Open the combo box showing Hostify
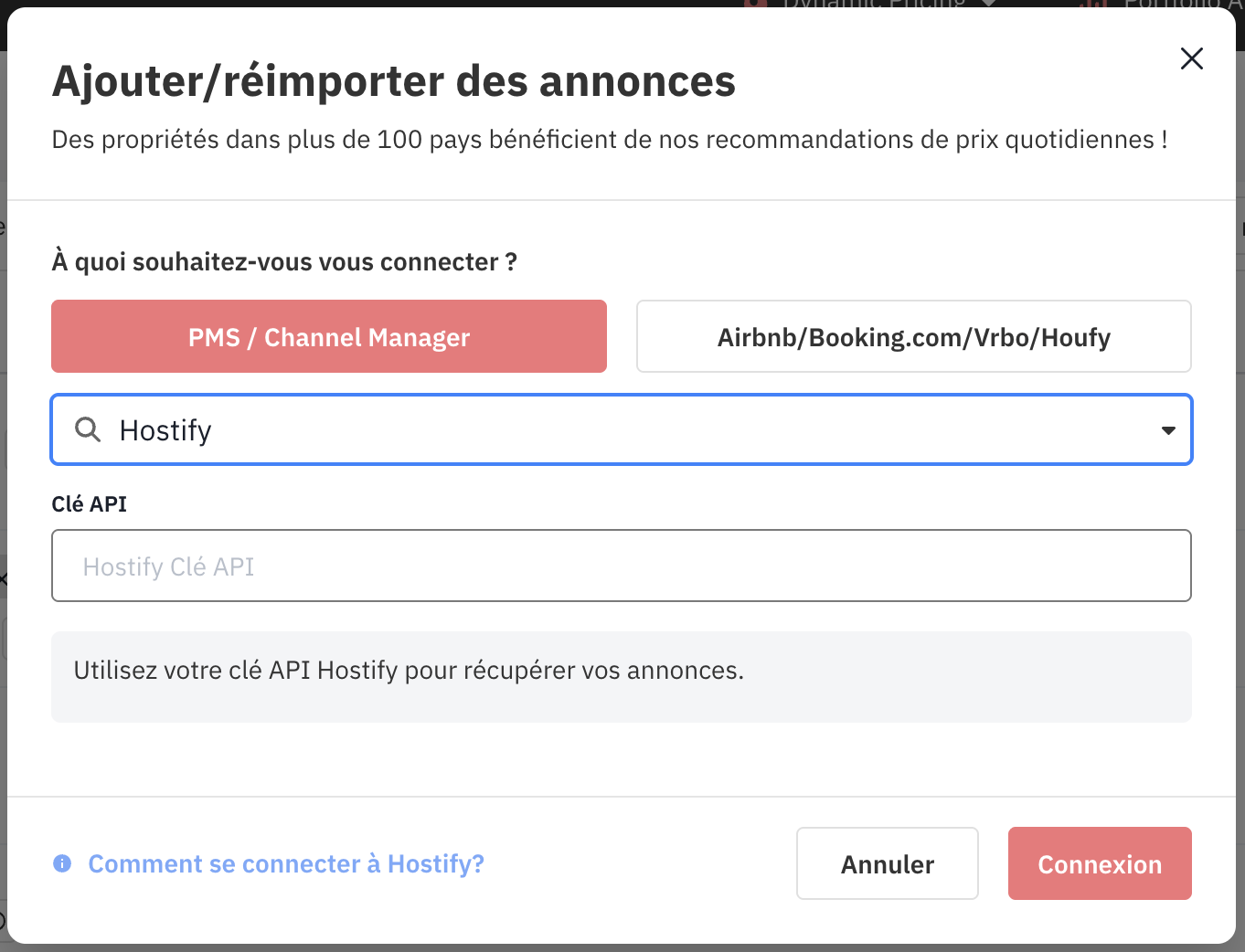This screenshot has width=1245, height=952. click(x=622, y=429)
